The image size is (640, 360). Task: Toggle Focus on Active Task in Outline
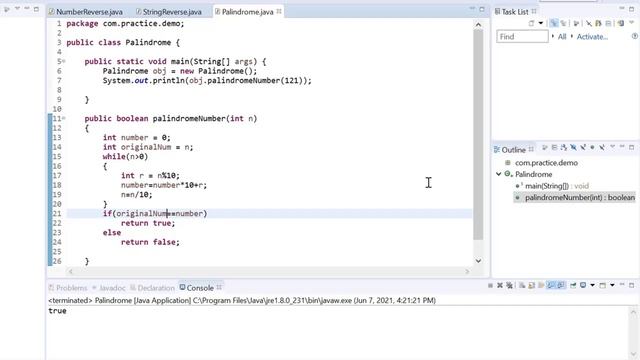tap(545, 148)
